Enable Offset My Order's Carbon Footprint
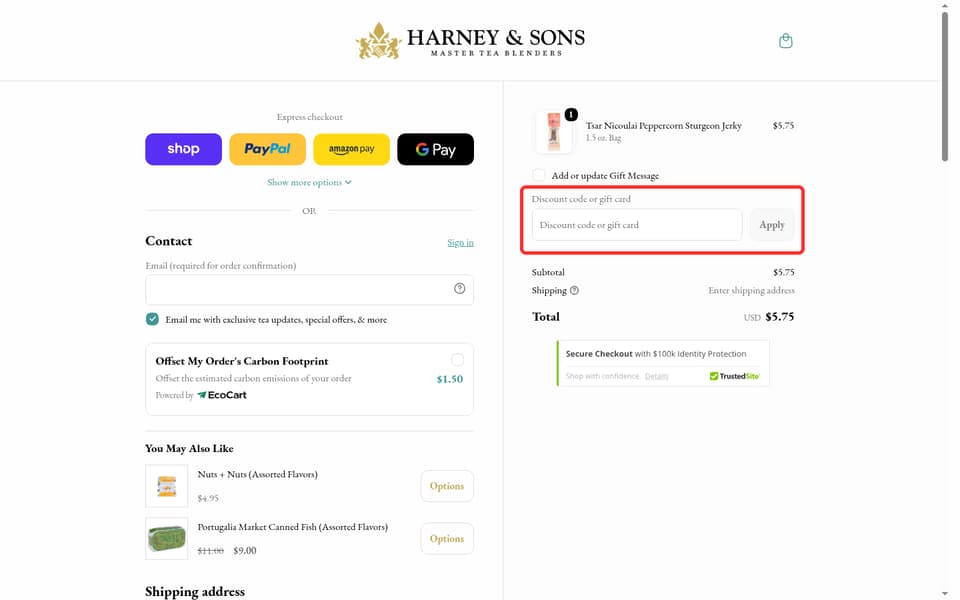 point(457,359)
